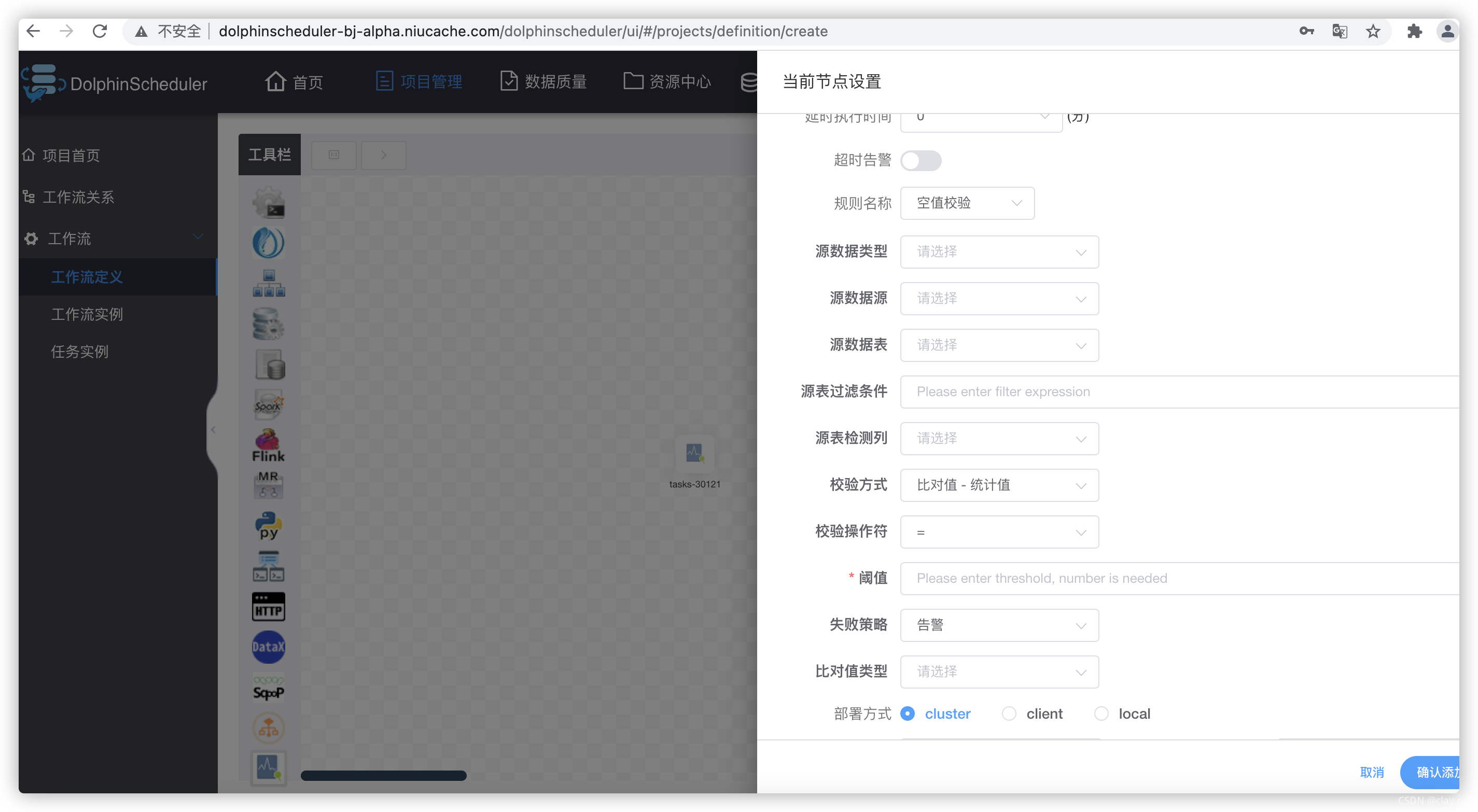Select the Flink task node icon
The height and width of the screenshot is (812, 1478).
point(268,445)
